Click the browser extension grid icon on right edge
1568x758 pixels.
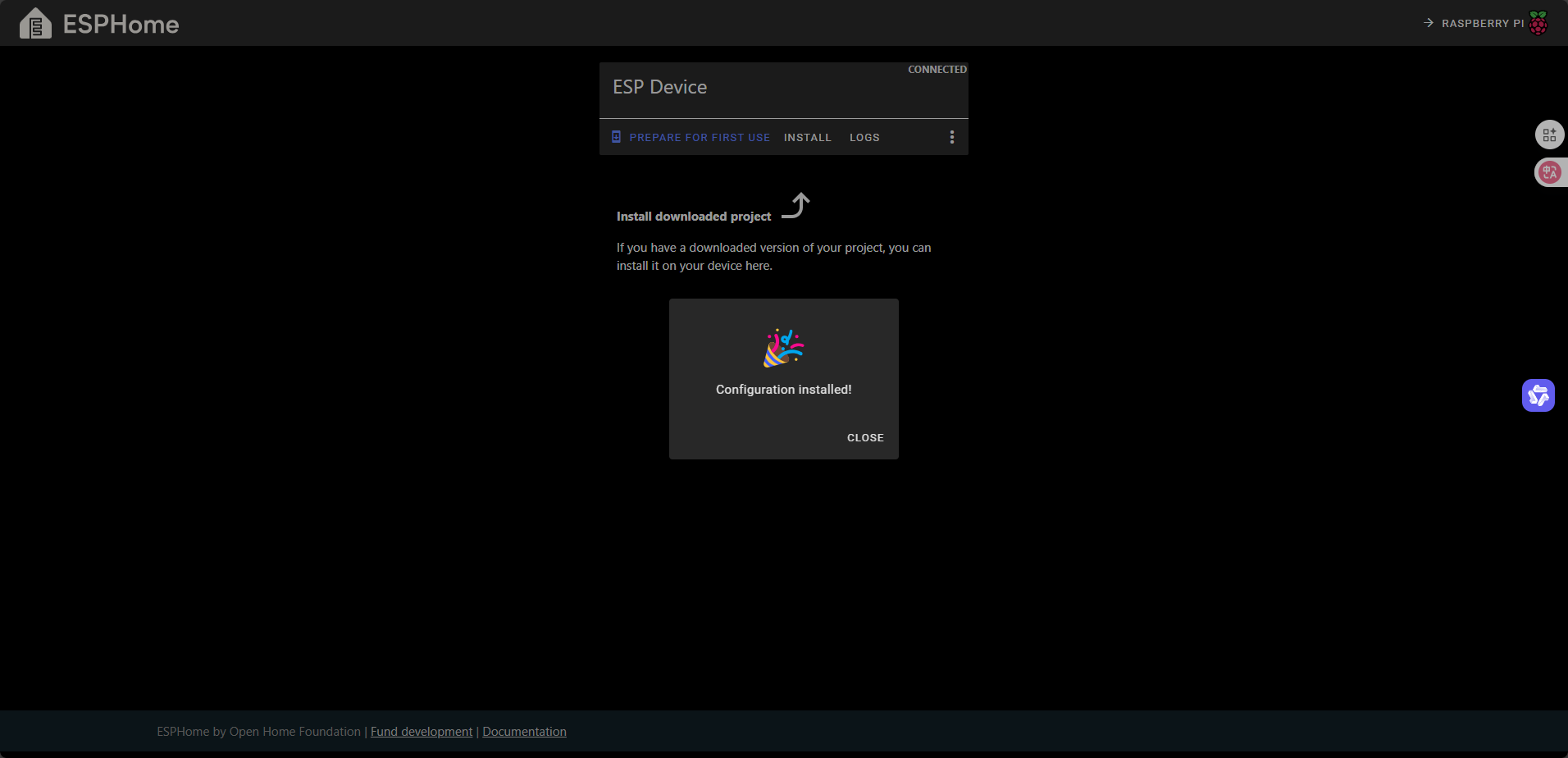[x=1549, y=135]
